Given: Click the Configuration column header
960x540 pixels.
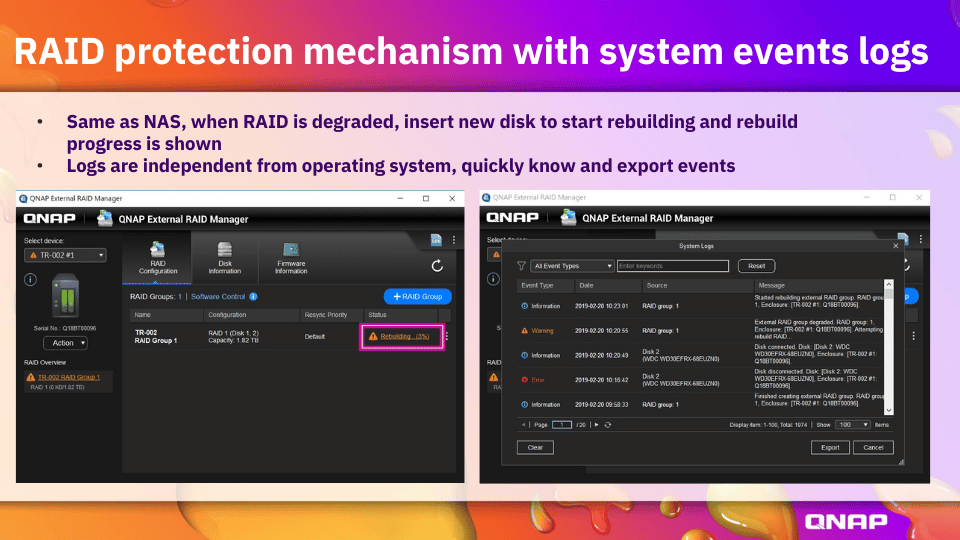Looking at the screenshot, I should click(x=252, y=315).
